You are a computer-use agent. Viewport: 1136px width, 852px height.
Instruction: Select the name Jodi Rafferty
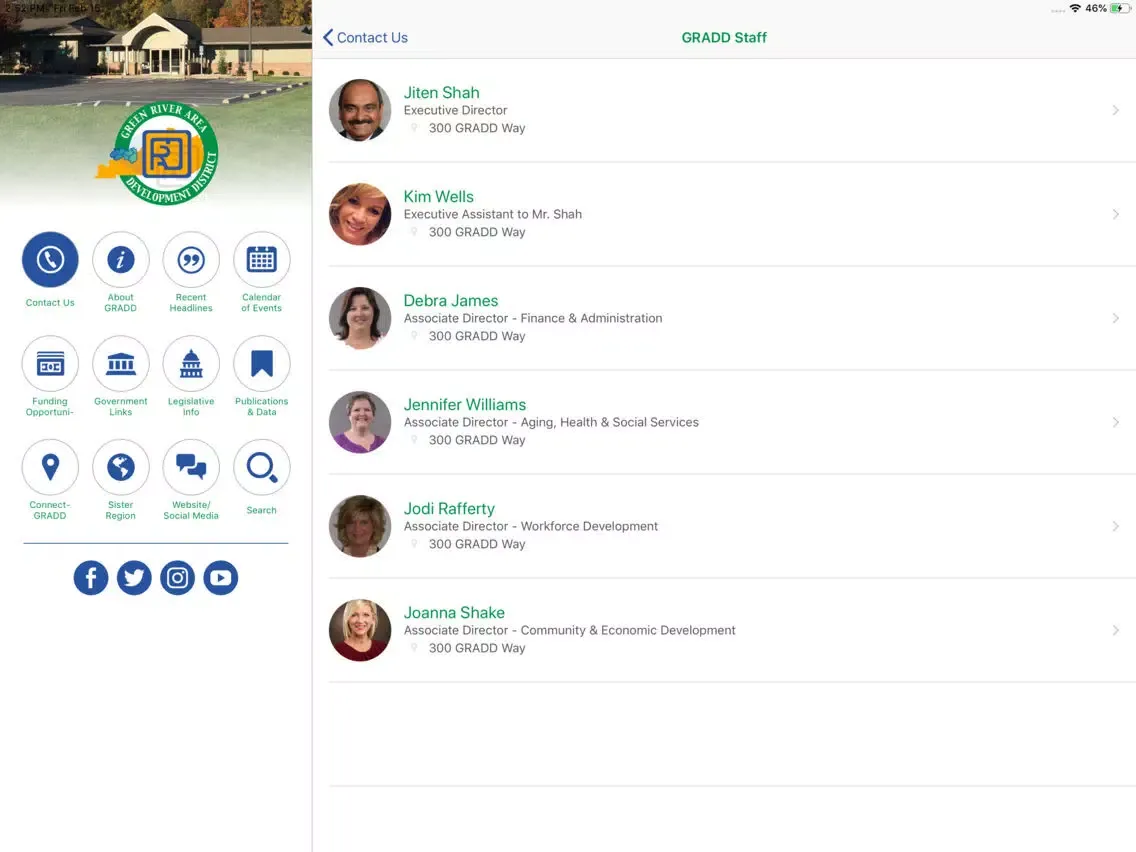click(x=449, y=509)
